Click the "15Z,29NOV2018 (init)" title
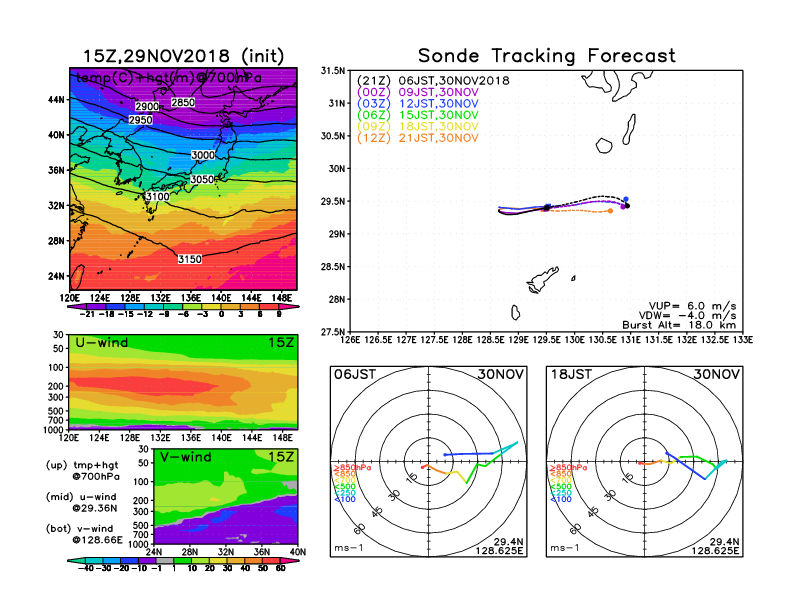This screenshot has width=792, height=612. [183, 56]
